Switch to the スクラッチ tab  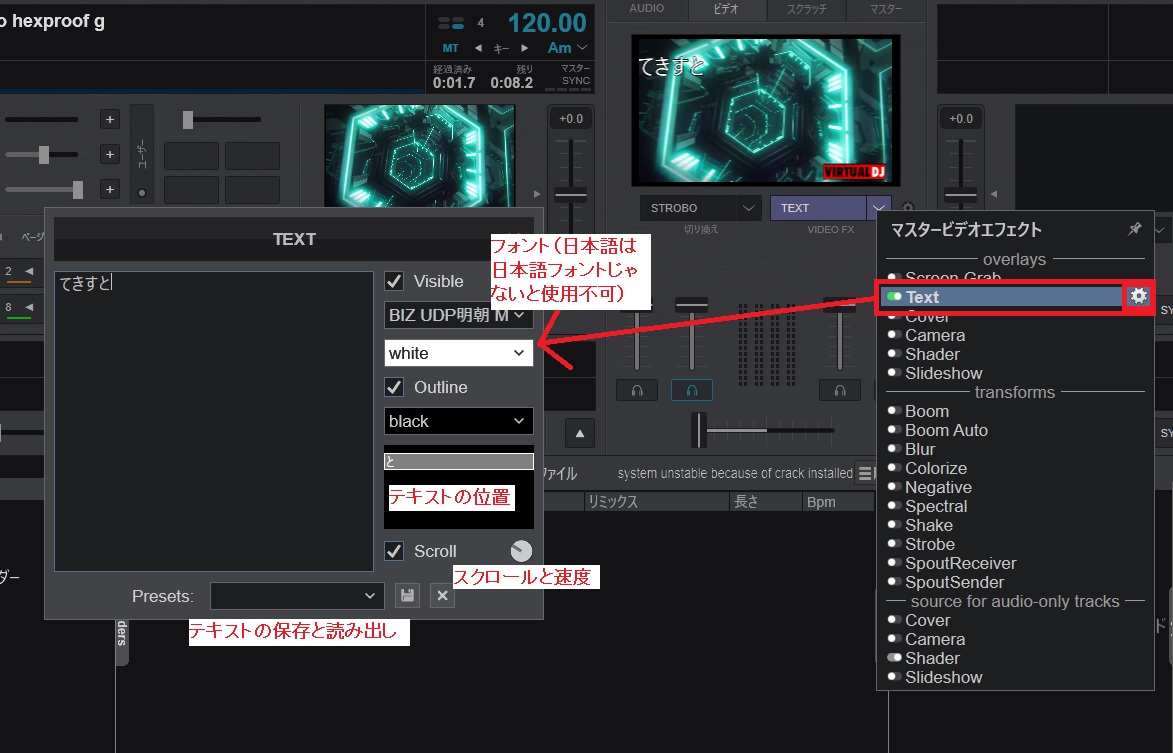[x=806, y=9]
